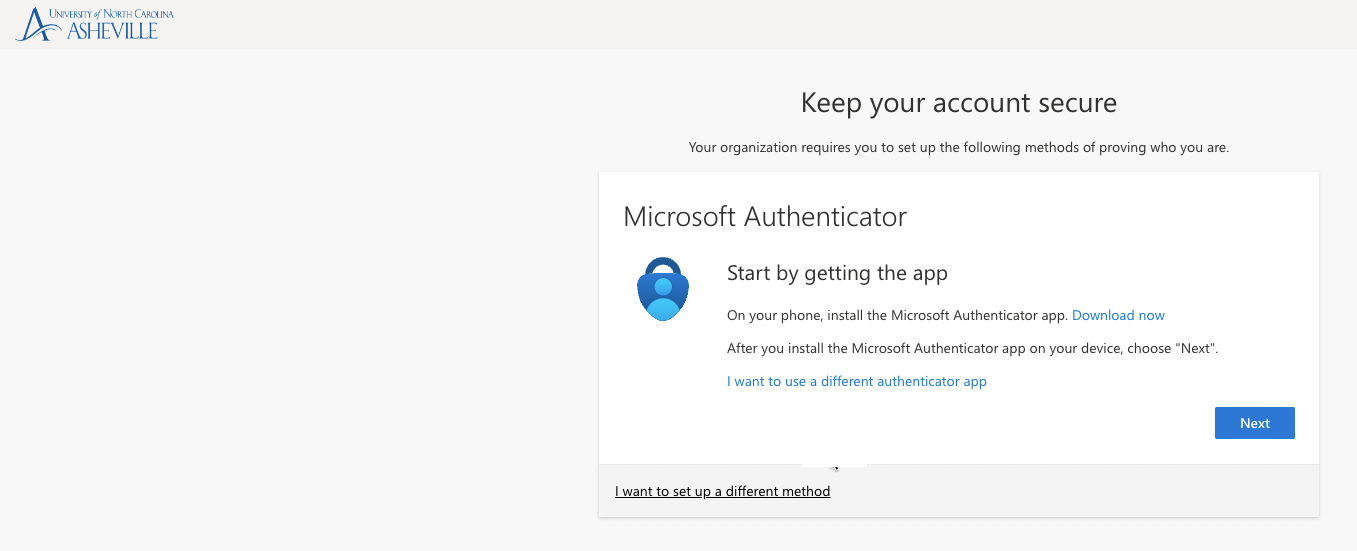This screenshot has width=1357, height=551.
Task: Click the gray footer strip of the card
Action: tap(1050, 491)
